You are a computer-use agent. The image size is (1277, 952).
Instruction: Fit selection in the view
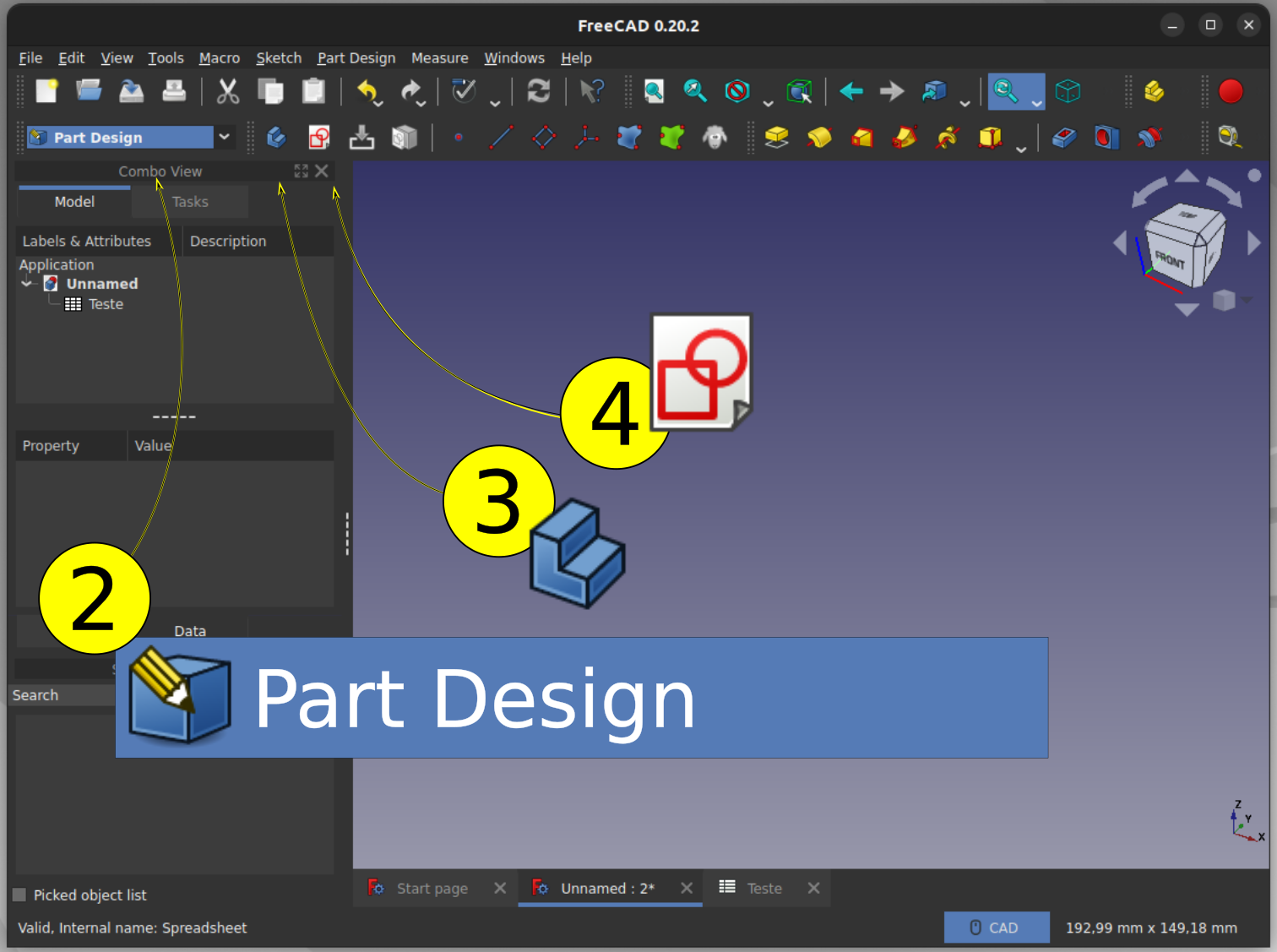point(695,90)
